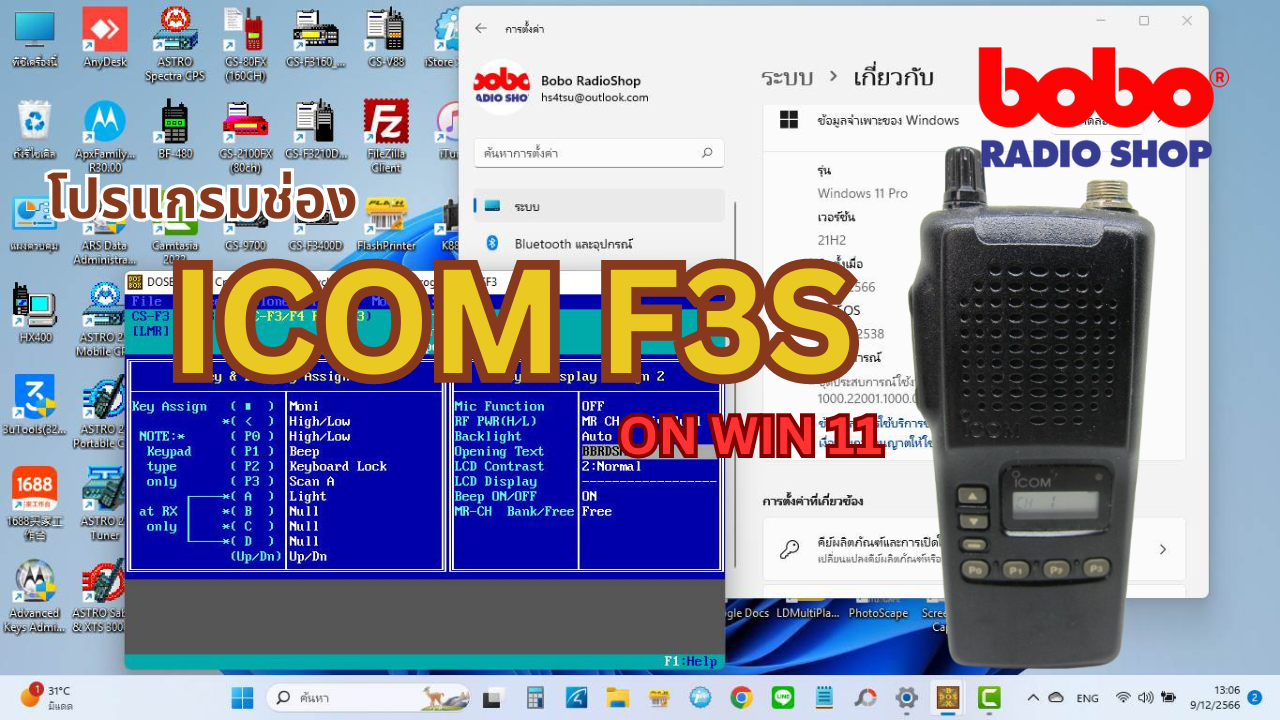Image resolution: width=1280 pixels, height=720 pixels.
Task: Open the AnyDesk desktop shortcut
Action: tap(105, 37)
